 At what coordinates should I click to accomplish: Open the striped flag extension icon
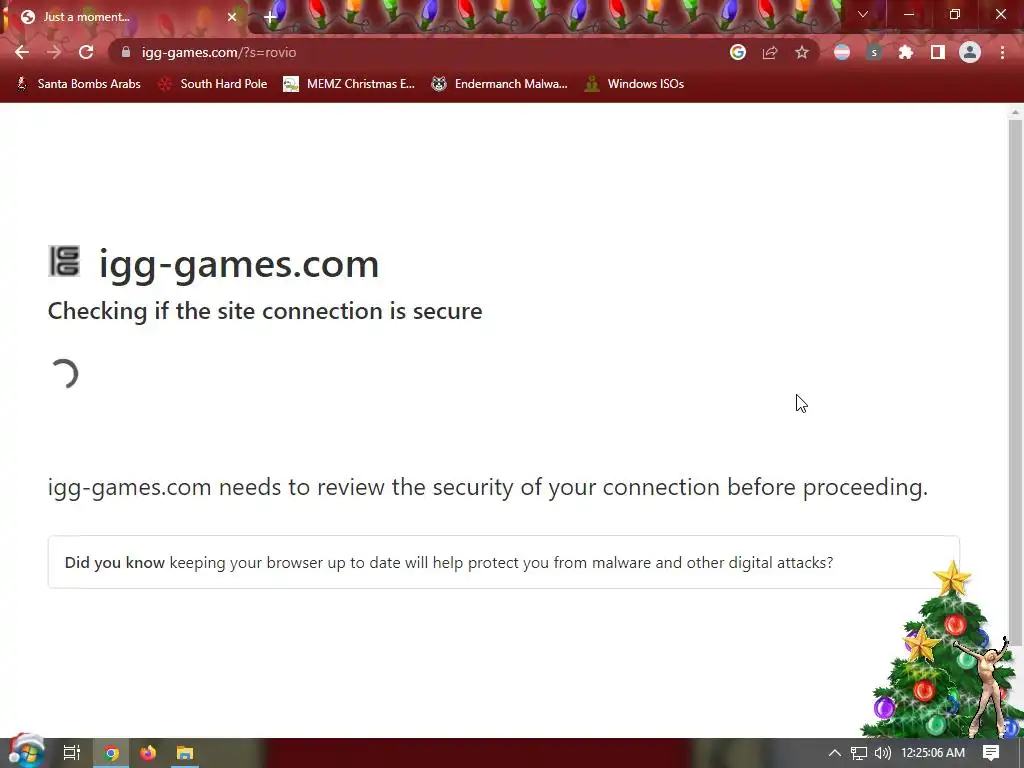[x=842, y=52]
